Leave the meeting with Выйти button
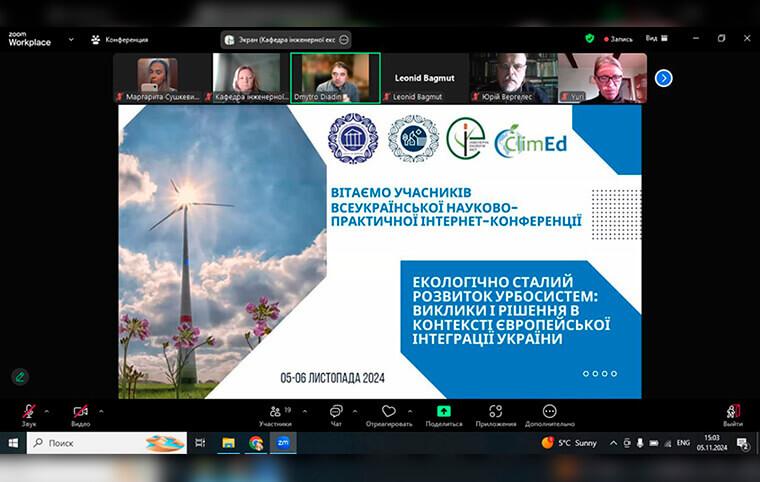Viewport: 760px width, 482px height. pos(733,416)
